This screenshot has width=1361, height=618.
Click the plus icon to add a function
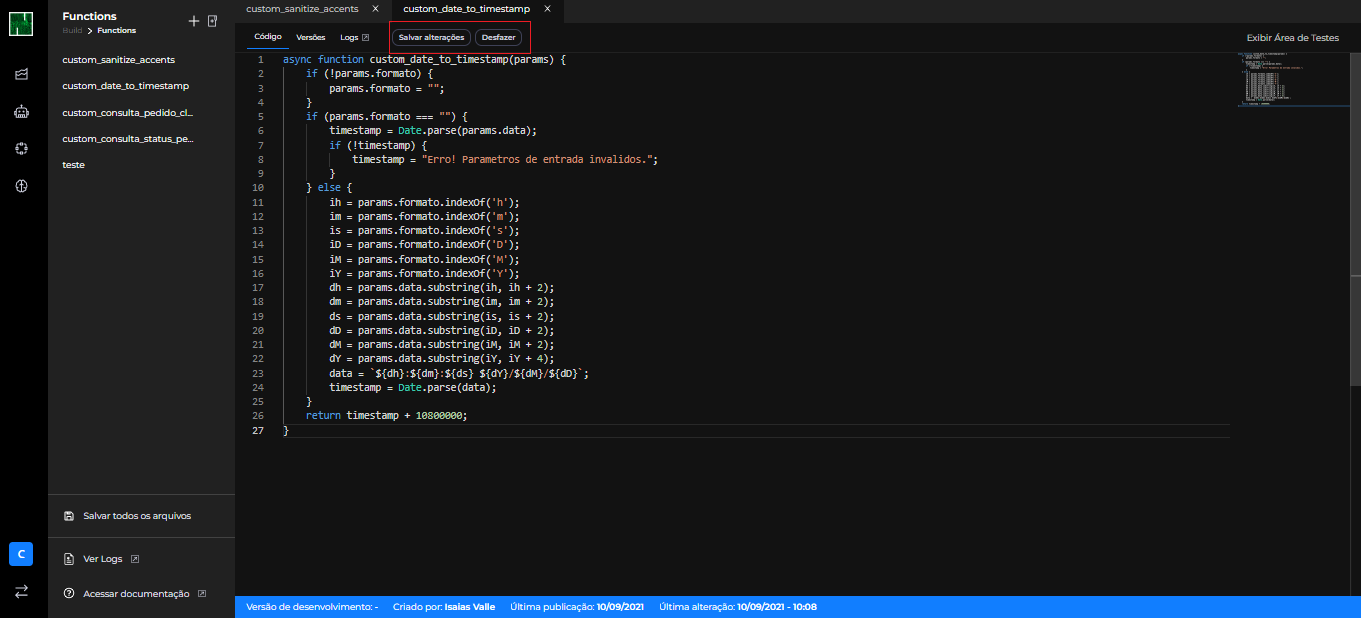[x=194, y=21]
